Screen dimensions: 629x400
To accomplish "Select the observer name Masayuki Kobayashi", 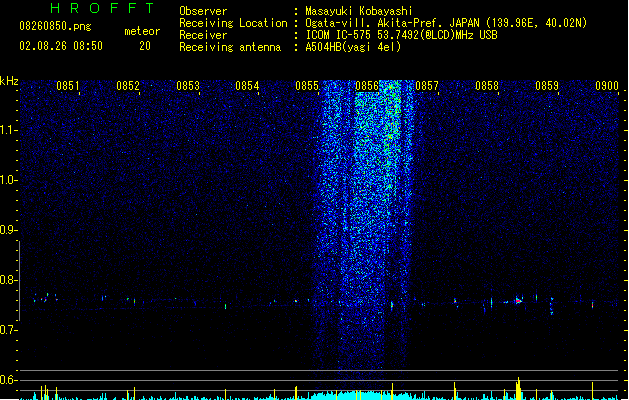I will (x=359, y=11).
